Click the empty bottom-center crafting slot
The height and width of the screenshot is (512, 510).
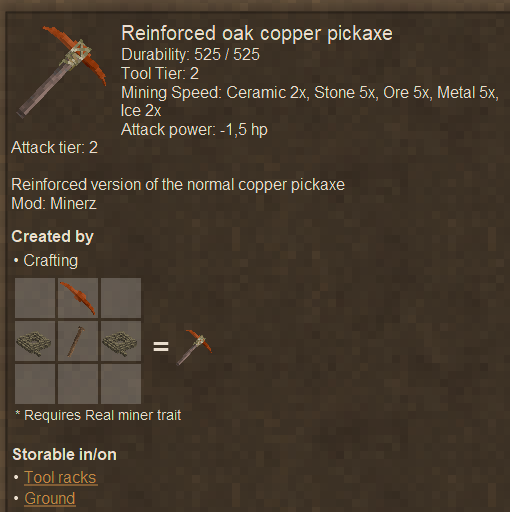[78, 384]
